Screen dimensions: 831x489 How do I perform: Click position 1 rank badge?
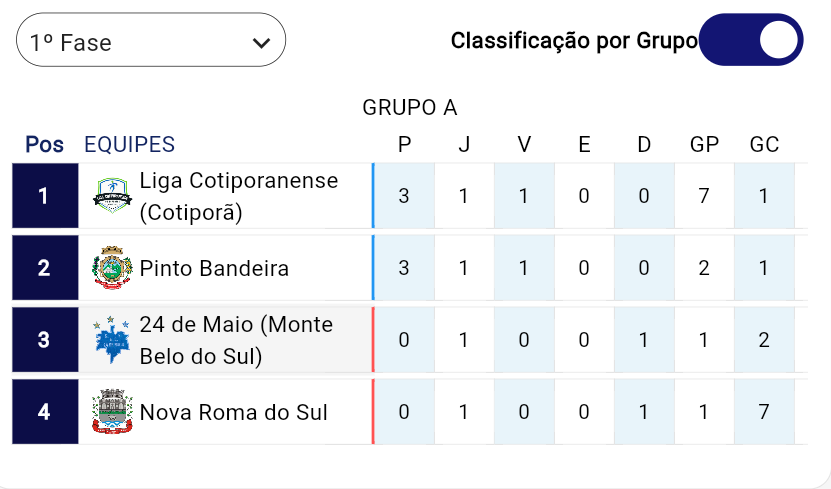(44, 196)
